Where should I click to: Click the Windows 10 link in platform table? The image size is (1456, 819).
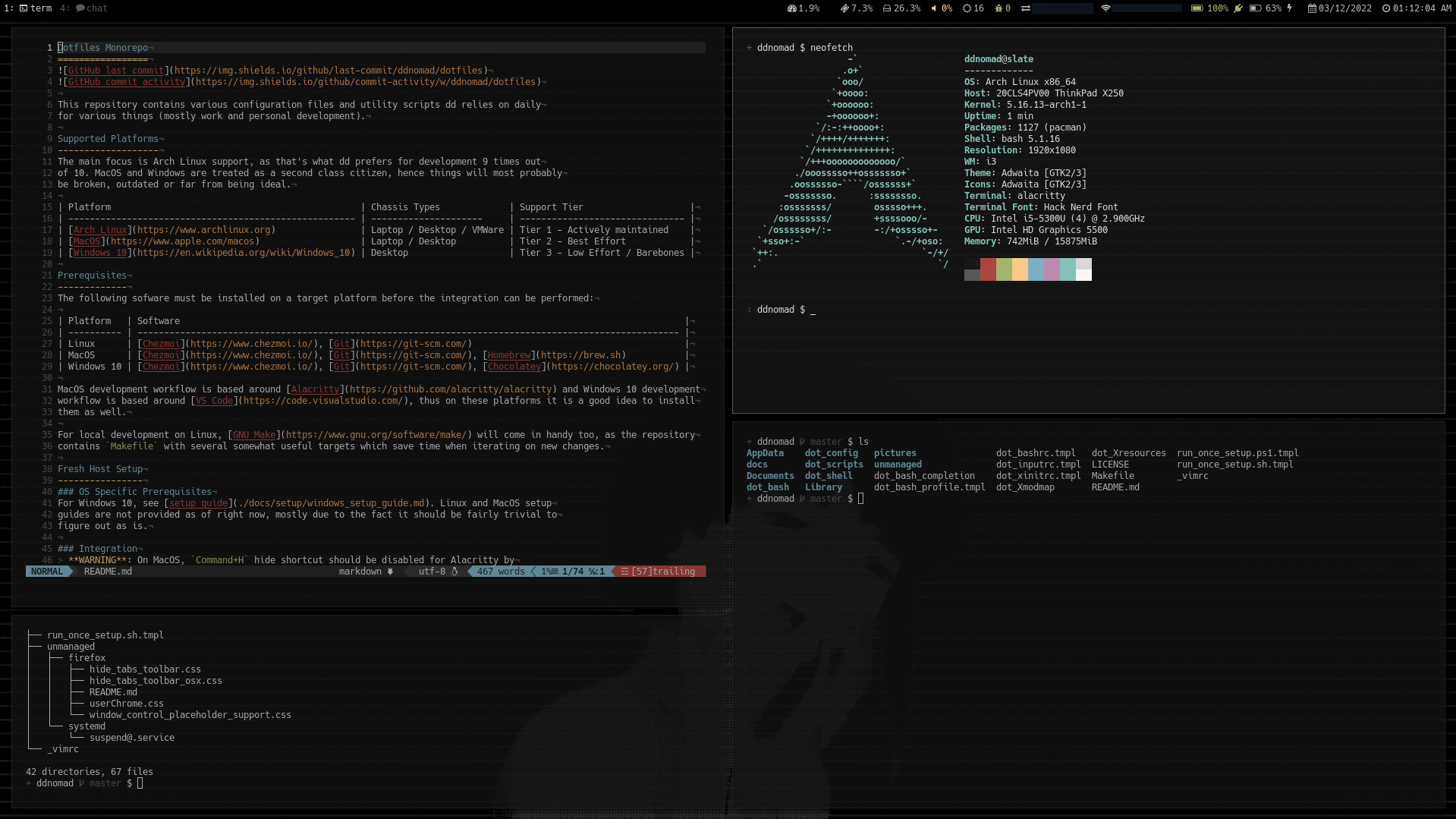[100, 253]
